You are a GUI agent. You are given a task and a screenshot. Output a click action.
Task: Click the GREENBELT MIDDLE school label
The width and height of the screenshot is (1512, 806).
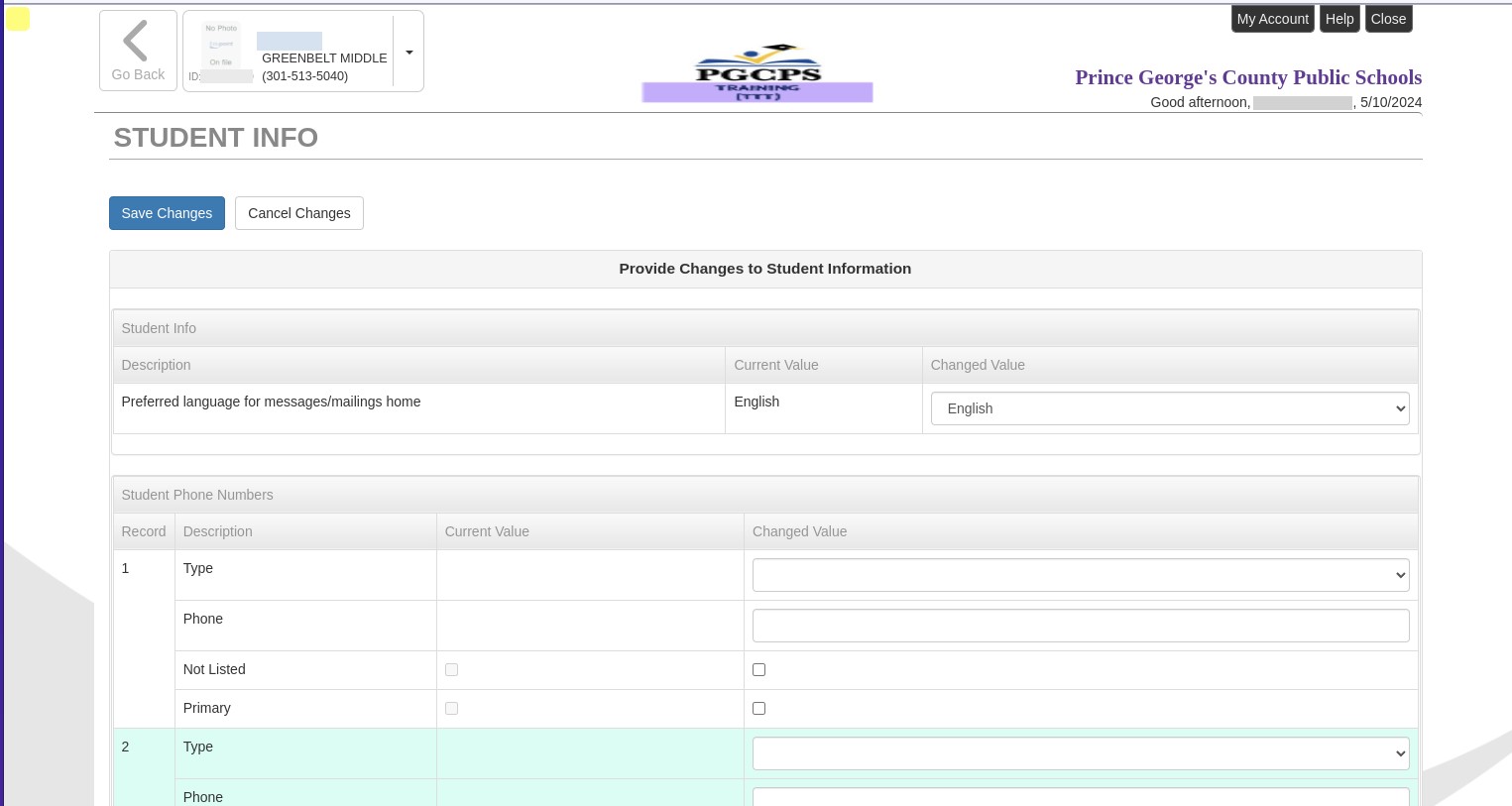324,58
